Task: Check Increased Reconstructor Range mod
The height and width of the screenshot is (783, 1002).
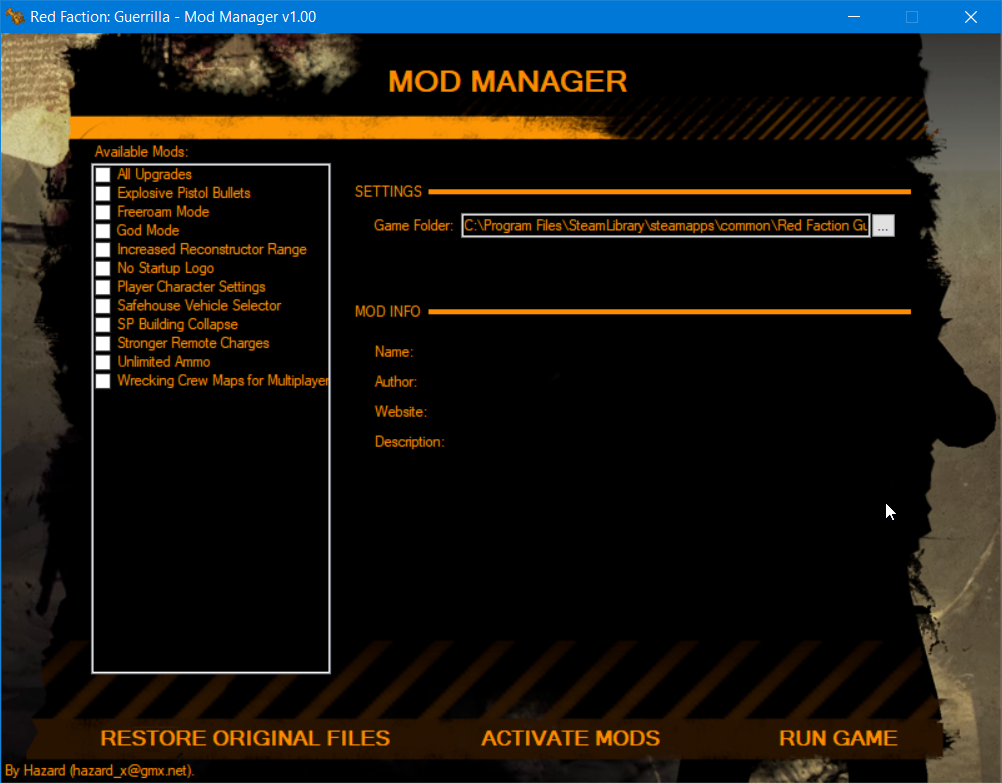Action: click(103, 250)
